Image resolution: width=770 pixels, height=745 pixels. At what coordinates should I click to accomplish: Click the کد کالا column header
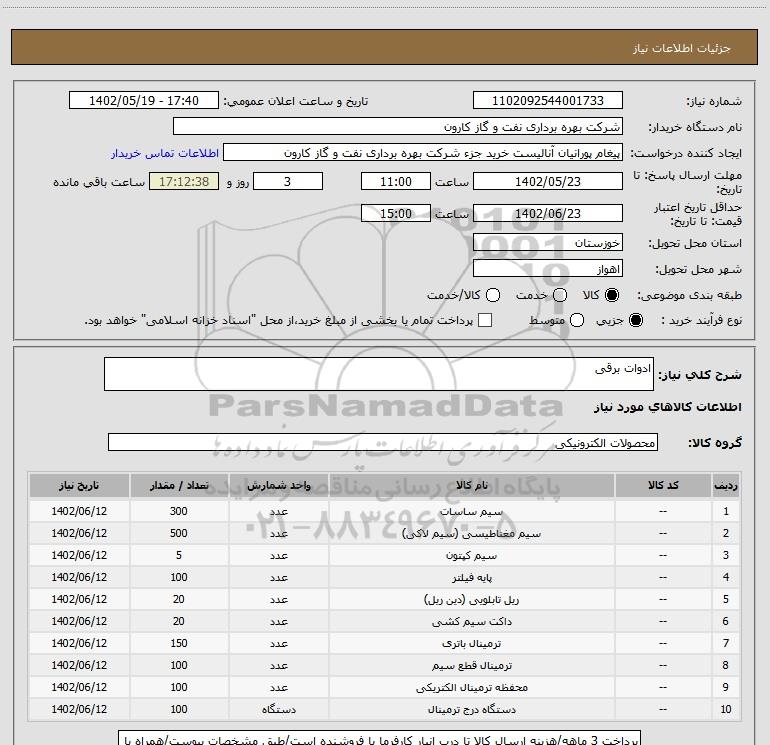tap(663, 485)
